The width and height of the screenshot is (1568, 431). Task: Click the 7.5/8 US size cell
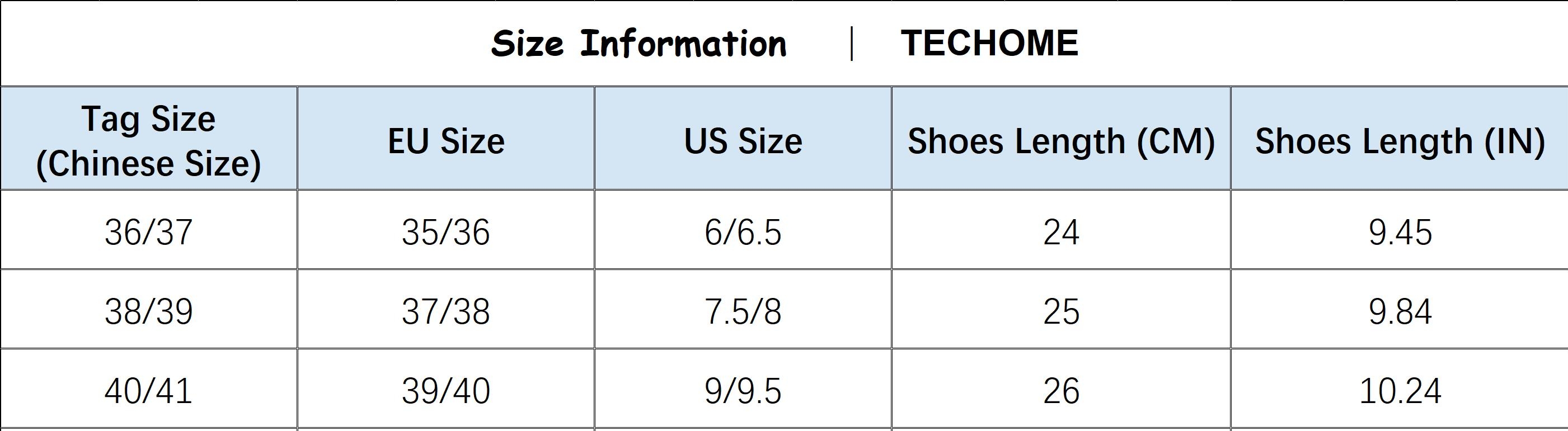point(743,312)
